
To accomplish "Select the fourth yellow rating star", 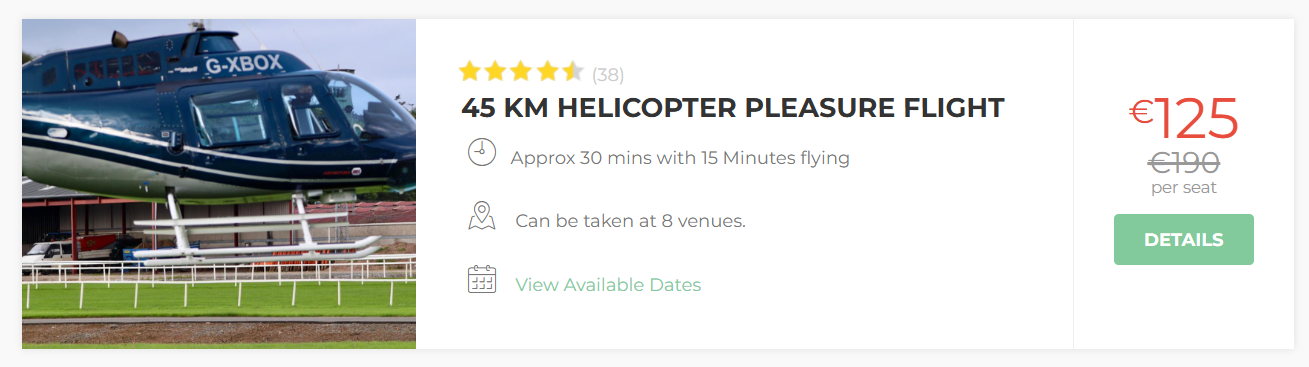I will (546, 71).
